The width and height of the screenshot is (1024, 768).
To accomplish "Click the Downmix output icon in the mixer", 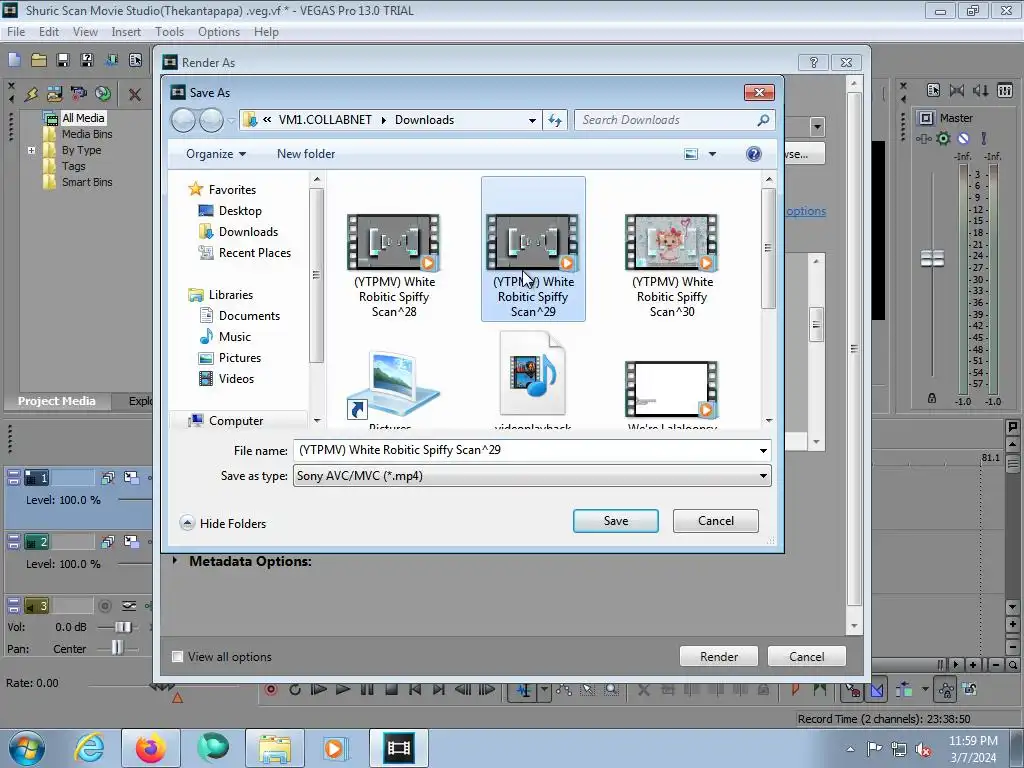I will [x=957, y=91].
